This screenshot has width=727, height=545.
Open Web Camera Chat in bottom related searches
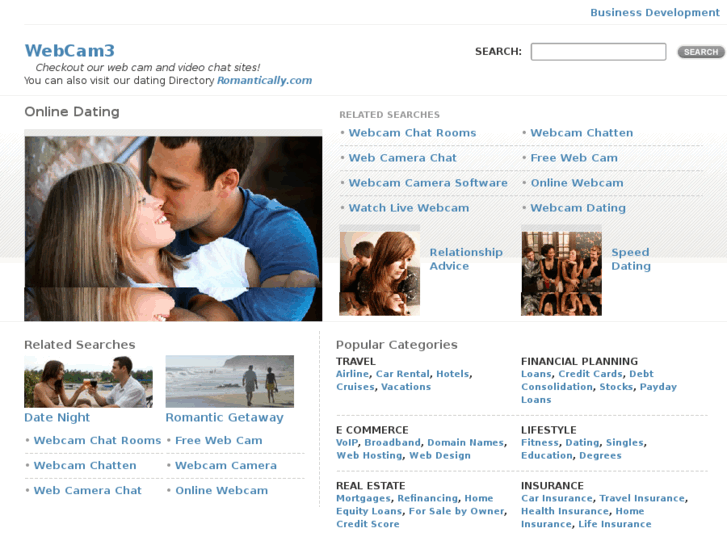[87, 490]
